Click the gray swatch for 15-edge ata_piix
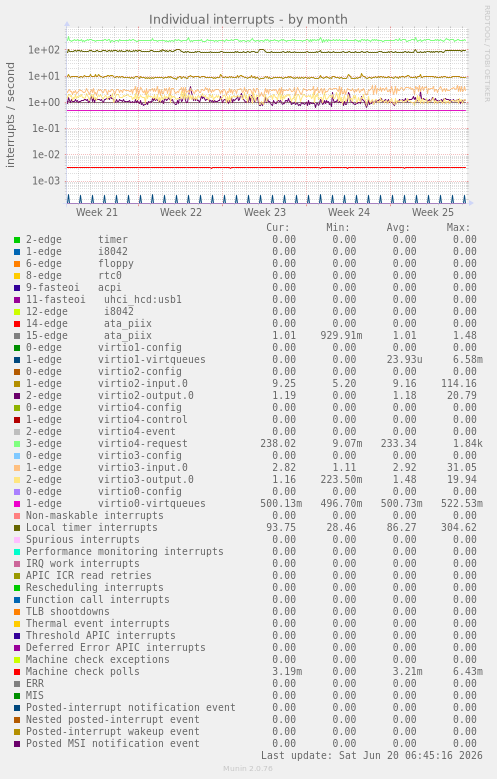Image resolution: width=497 pixels, height=779 pixels. (x=17, y=336)
